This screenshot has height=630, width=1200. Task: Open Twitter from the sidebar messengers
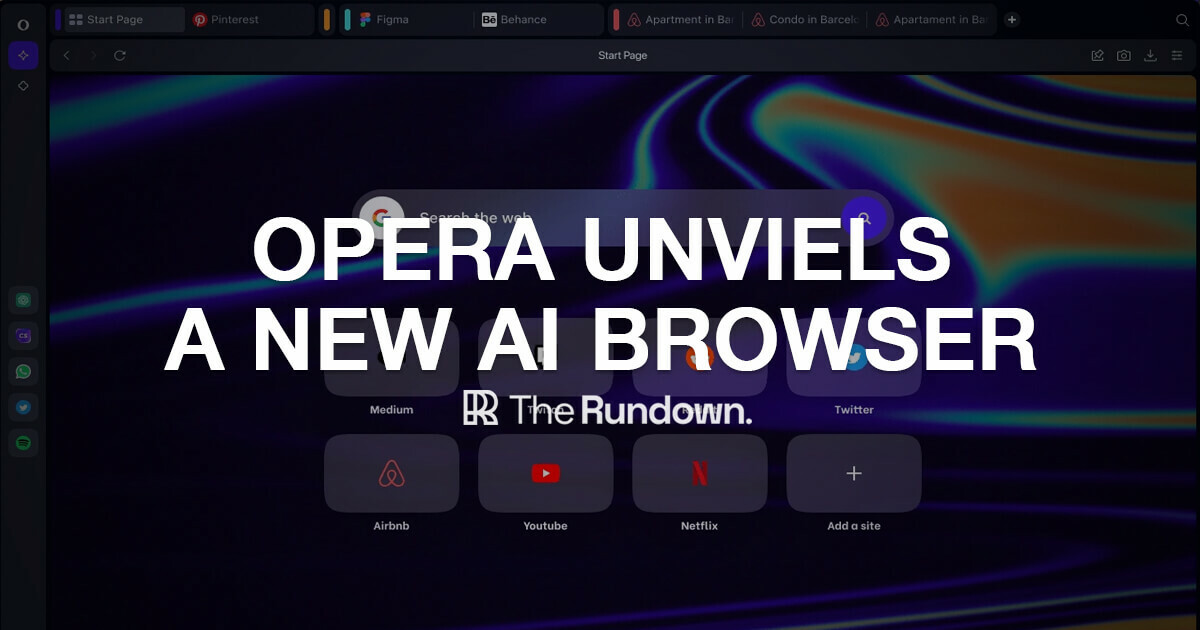pos(23,407)
